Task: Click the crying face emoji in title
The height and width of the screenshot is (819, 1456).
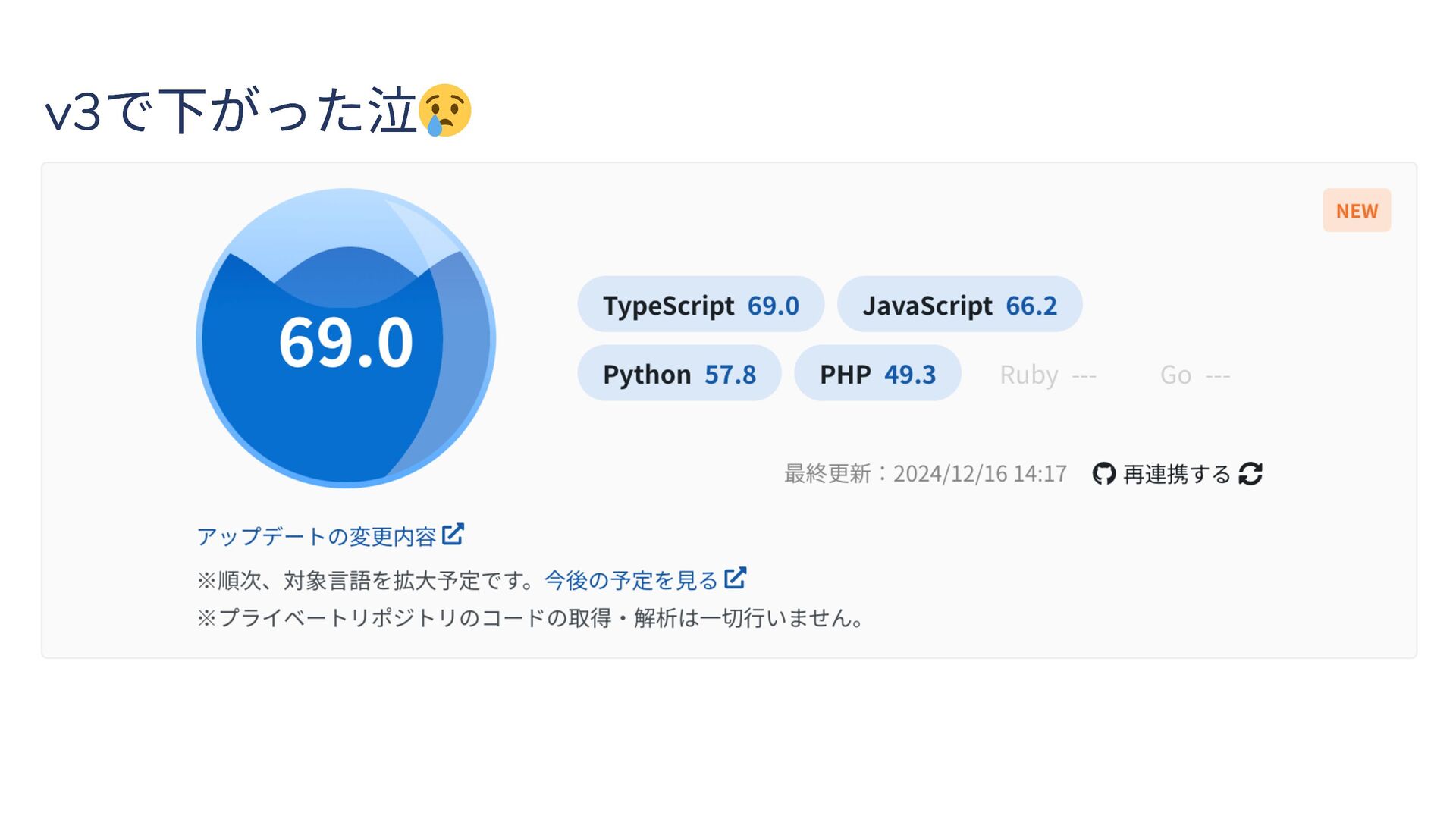Action: tap(446, 111)
